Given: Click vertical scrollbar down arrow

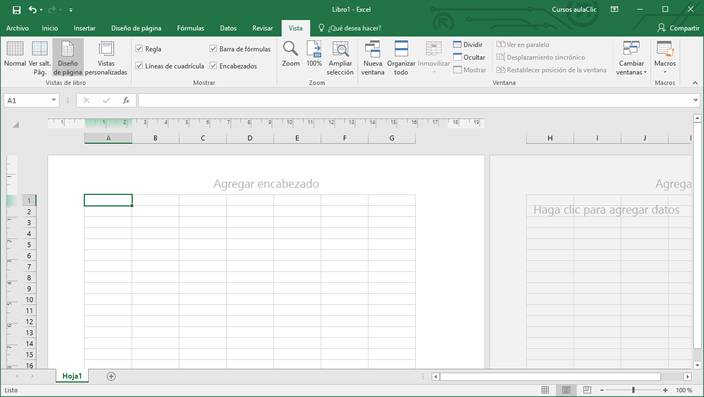Looking at the screenshot, I should (x=697, y=365).
